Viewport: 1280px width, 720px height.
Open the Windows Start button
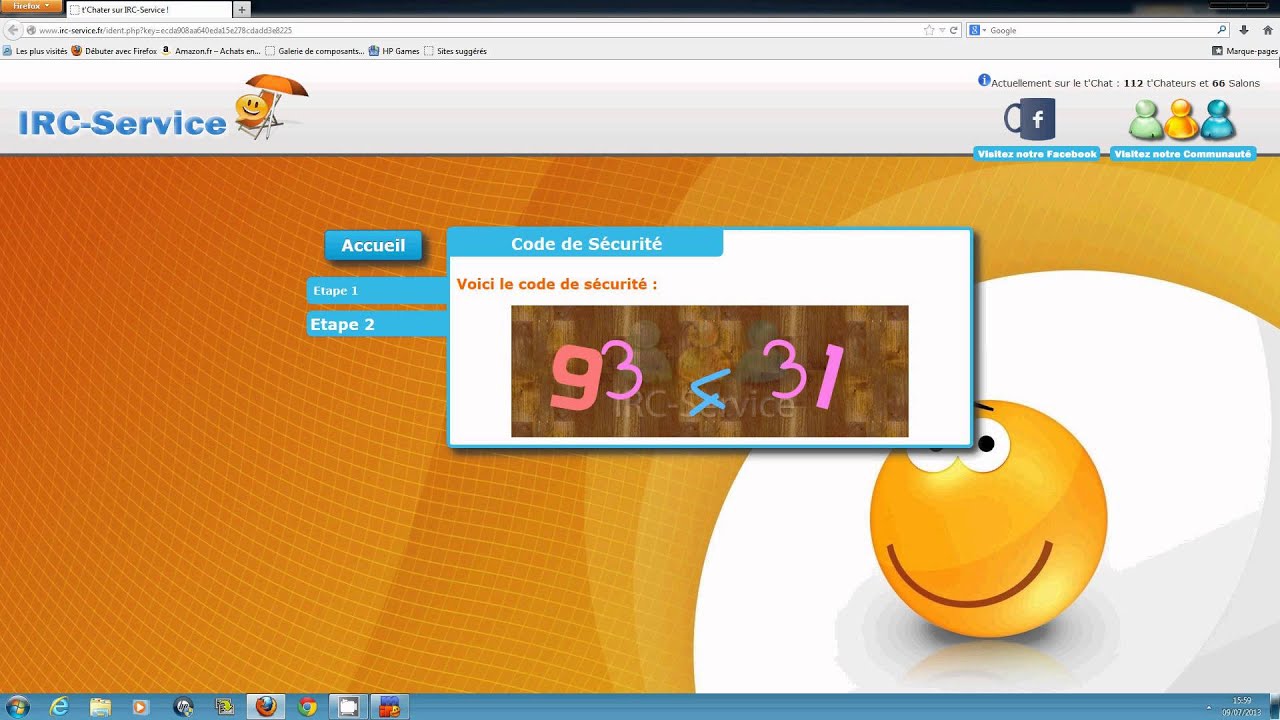18,706
